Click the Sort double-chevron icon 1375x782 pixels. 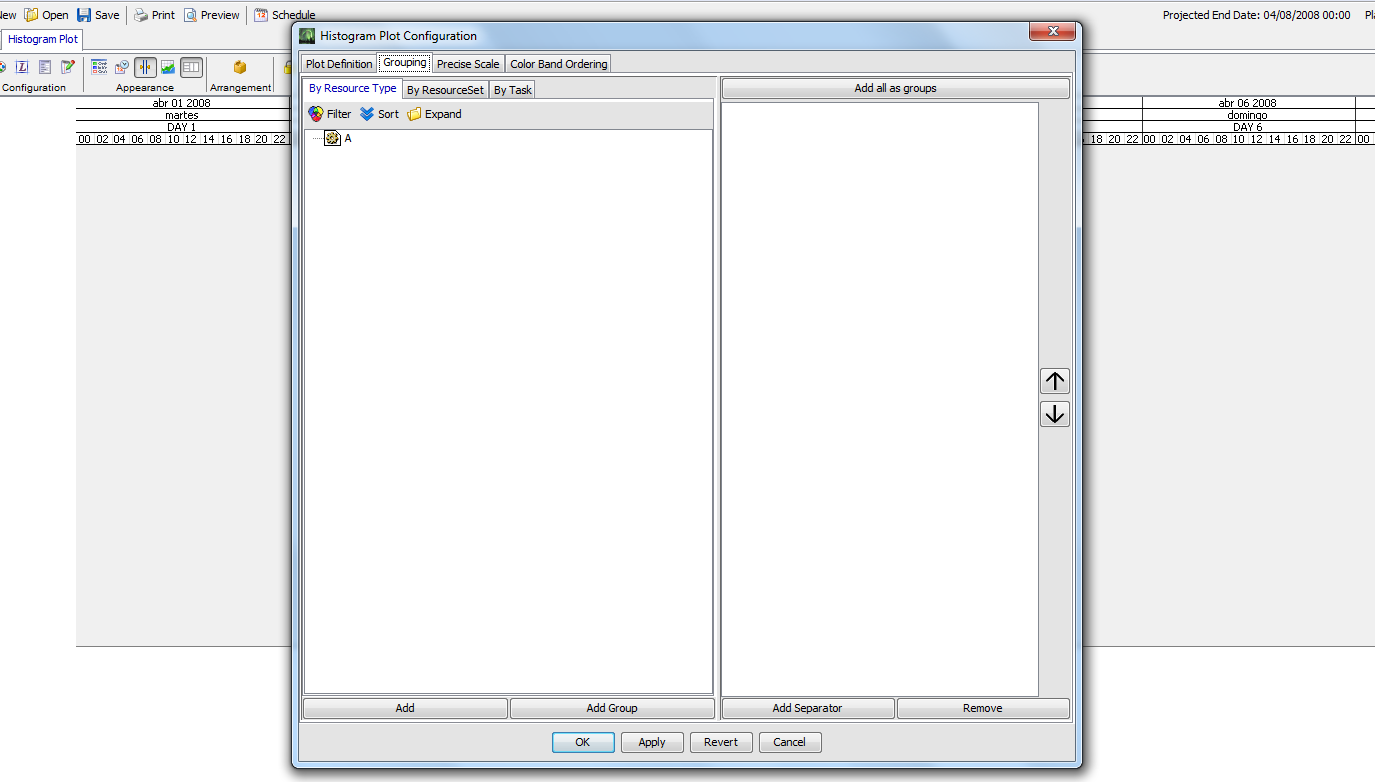click(x=367, y=114)
